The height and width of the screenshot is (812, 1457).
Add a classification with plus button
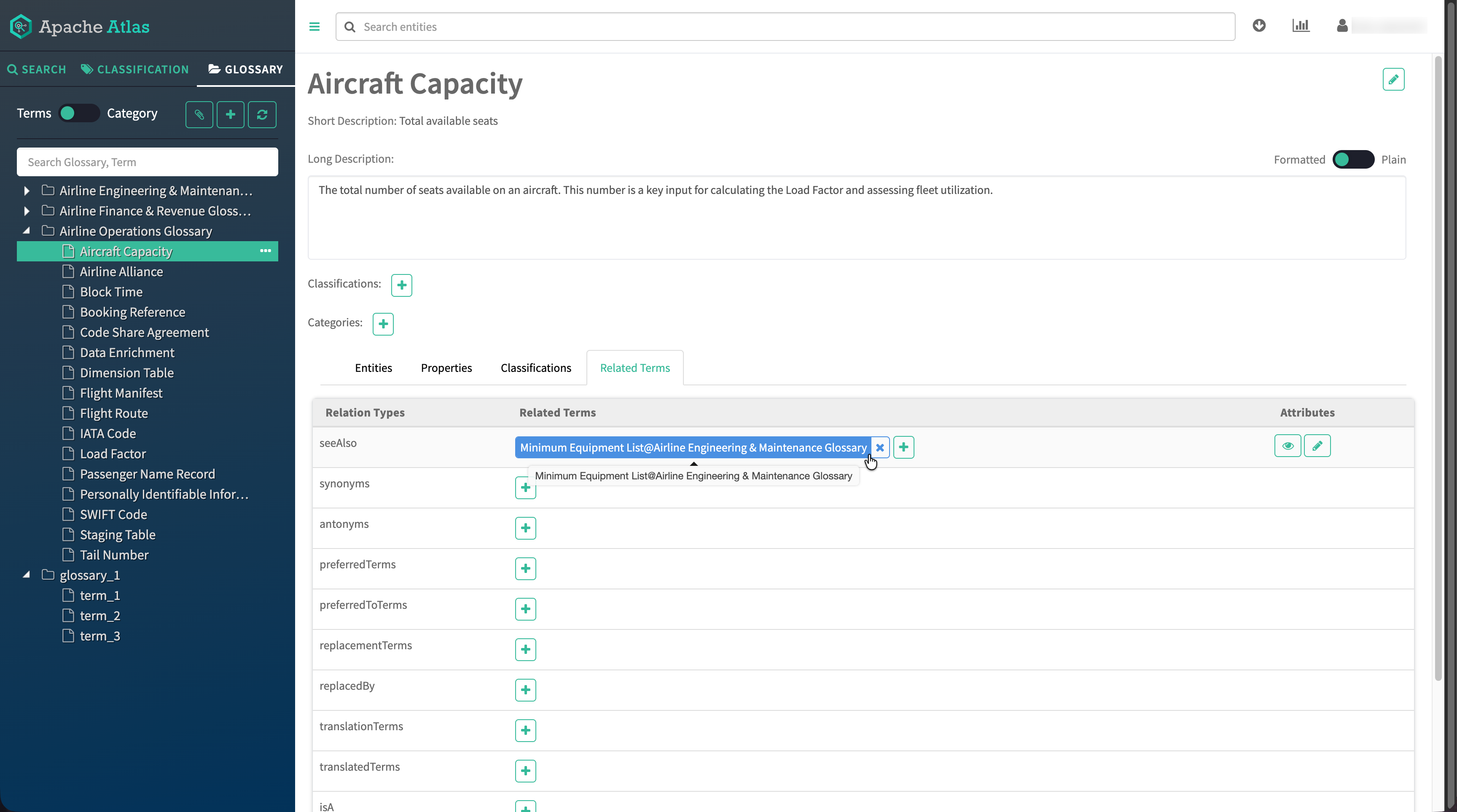coord(402,285)
